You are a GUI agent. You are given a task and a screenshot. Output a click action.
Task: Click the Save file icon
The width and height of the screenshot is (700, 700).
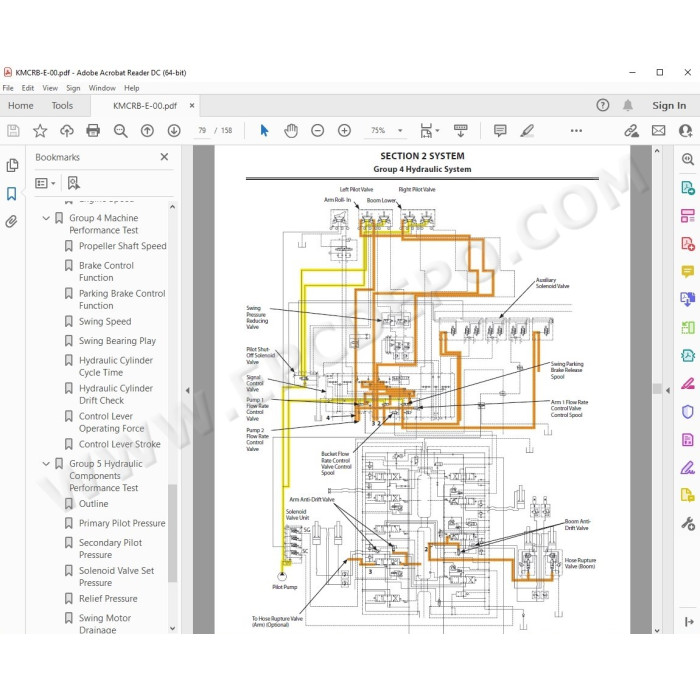click(x=13, y=131)
